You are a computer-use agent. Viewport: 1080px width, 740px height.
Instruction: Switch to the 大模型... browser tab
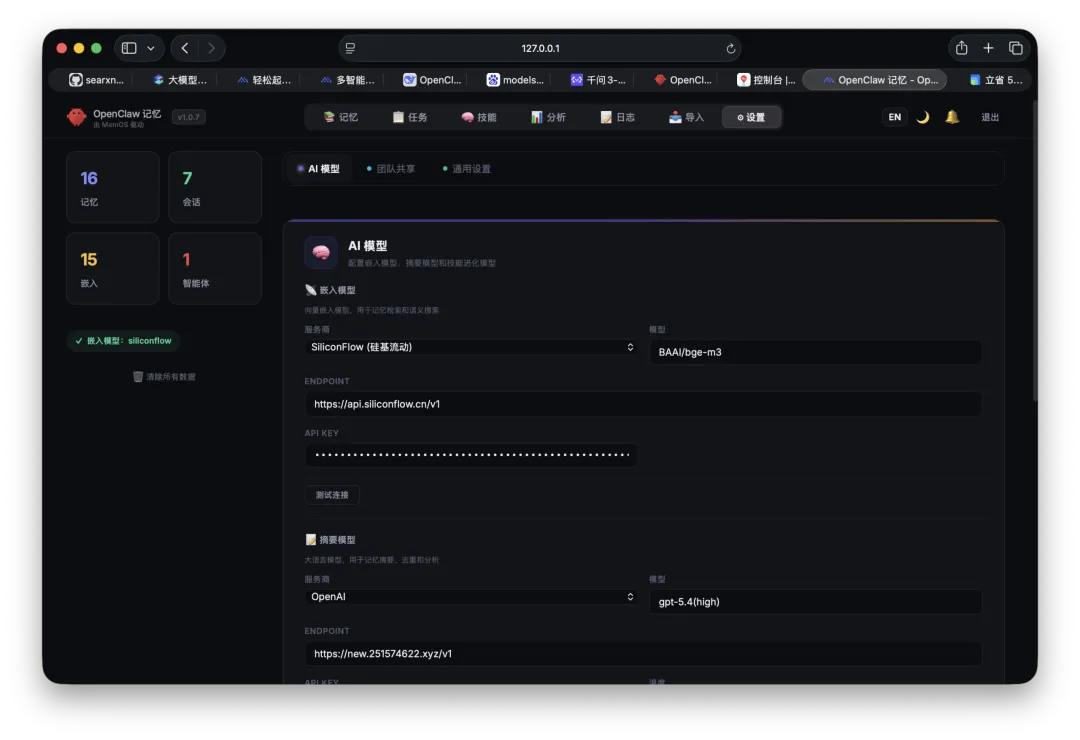(180, 80)
